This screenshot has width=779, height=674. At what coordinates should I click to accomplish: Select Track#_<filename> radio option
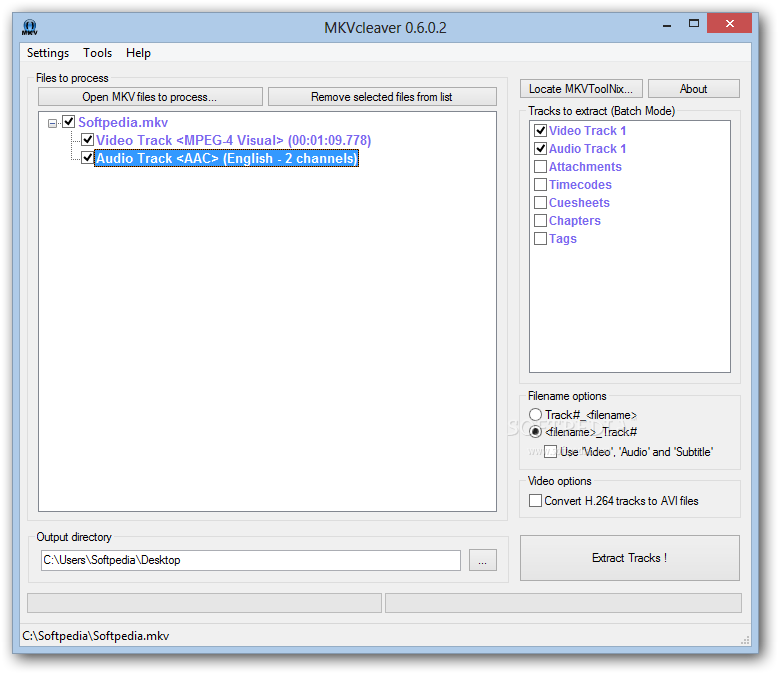pyautogui.click(x=535, y=414)
